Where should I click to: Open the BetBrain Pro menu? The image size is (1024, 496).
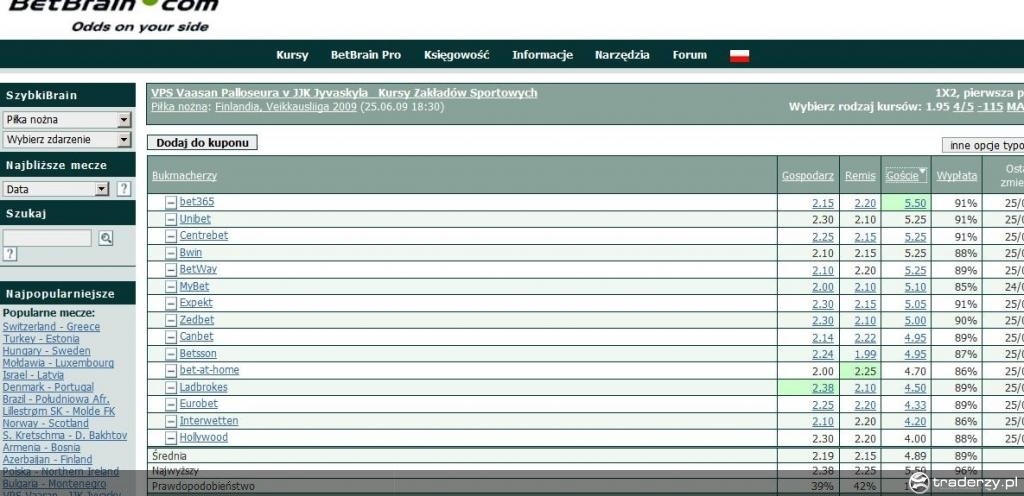pyautogui.click(x=366, y=55)
